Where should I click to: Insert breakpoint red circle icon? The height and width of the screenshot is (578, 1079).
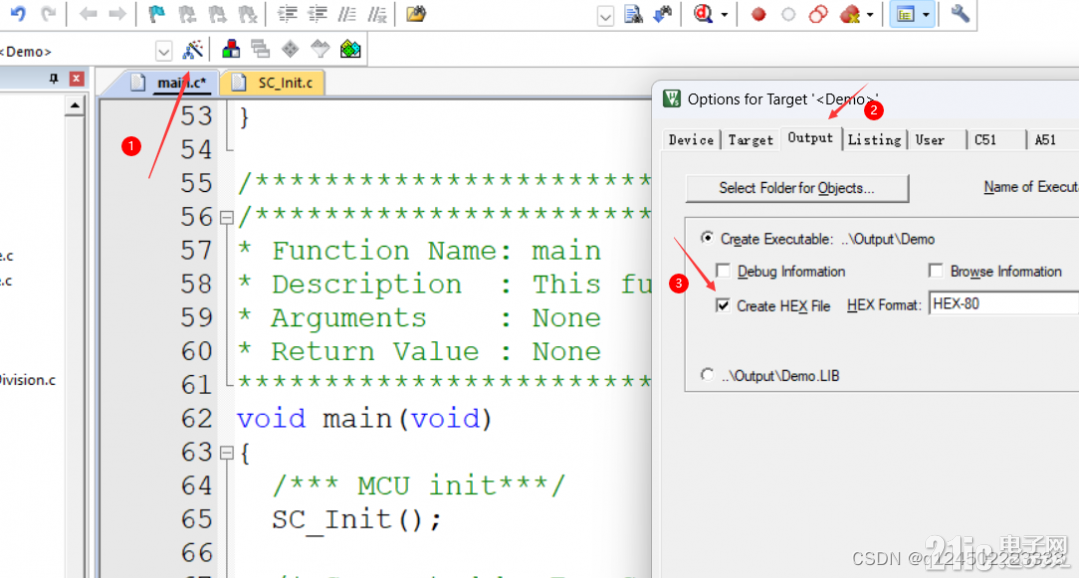click(758, 14)
